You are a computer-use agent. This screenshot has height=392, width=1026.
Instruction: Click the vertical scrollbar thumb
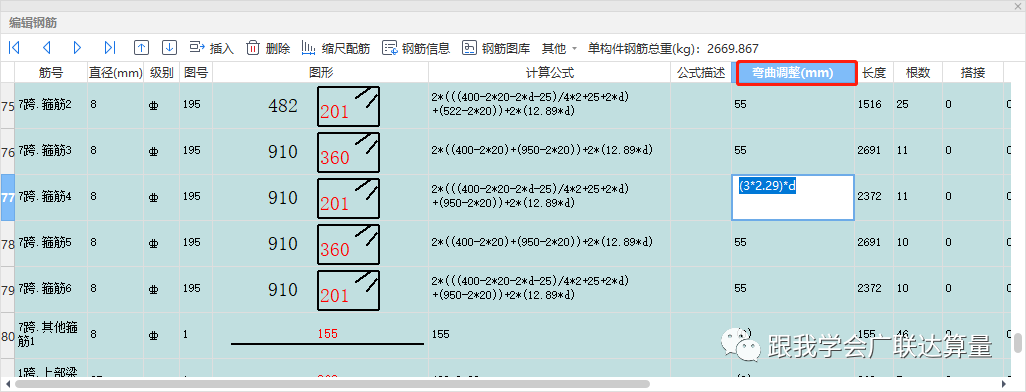point(1018,342)
